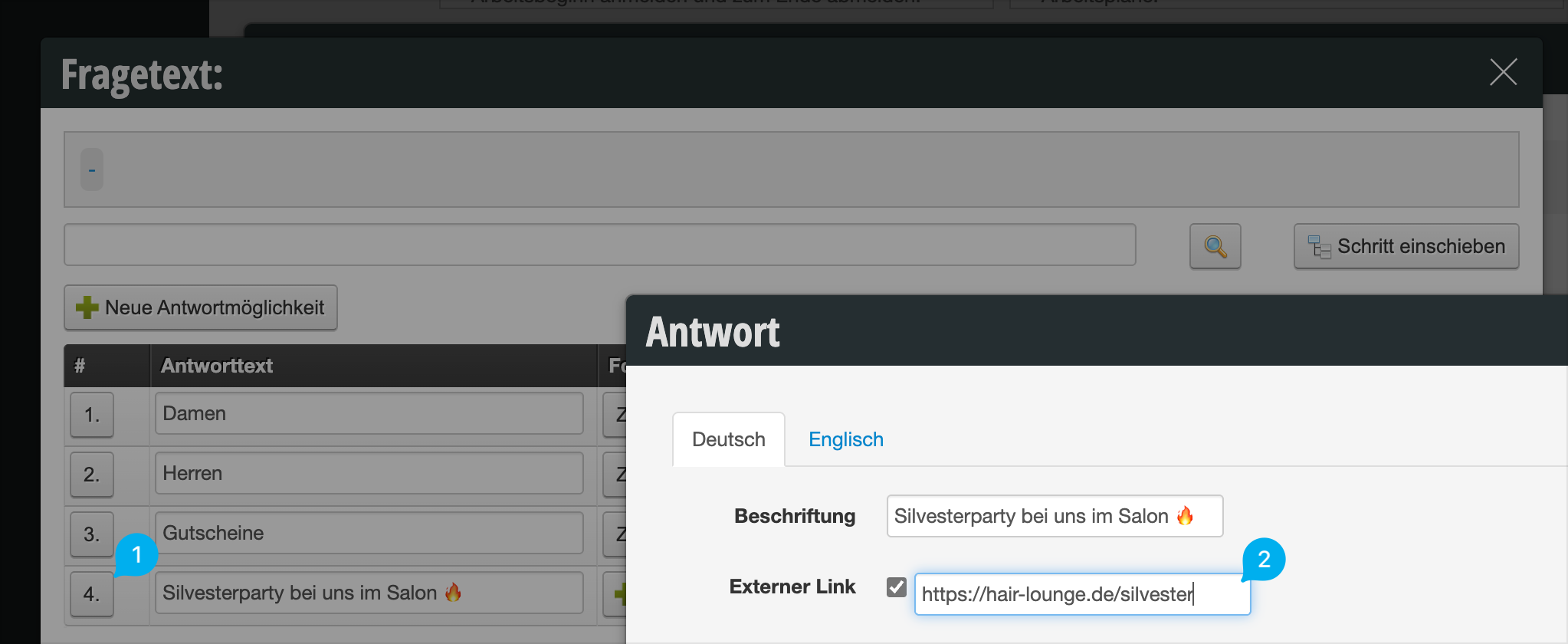Select row number 1 button

92,415
